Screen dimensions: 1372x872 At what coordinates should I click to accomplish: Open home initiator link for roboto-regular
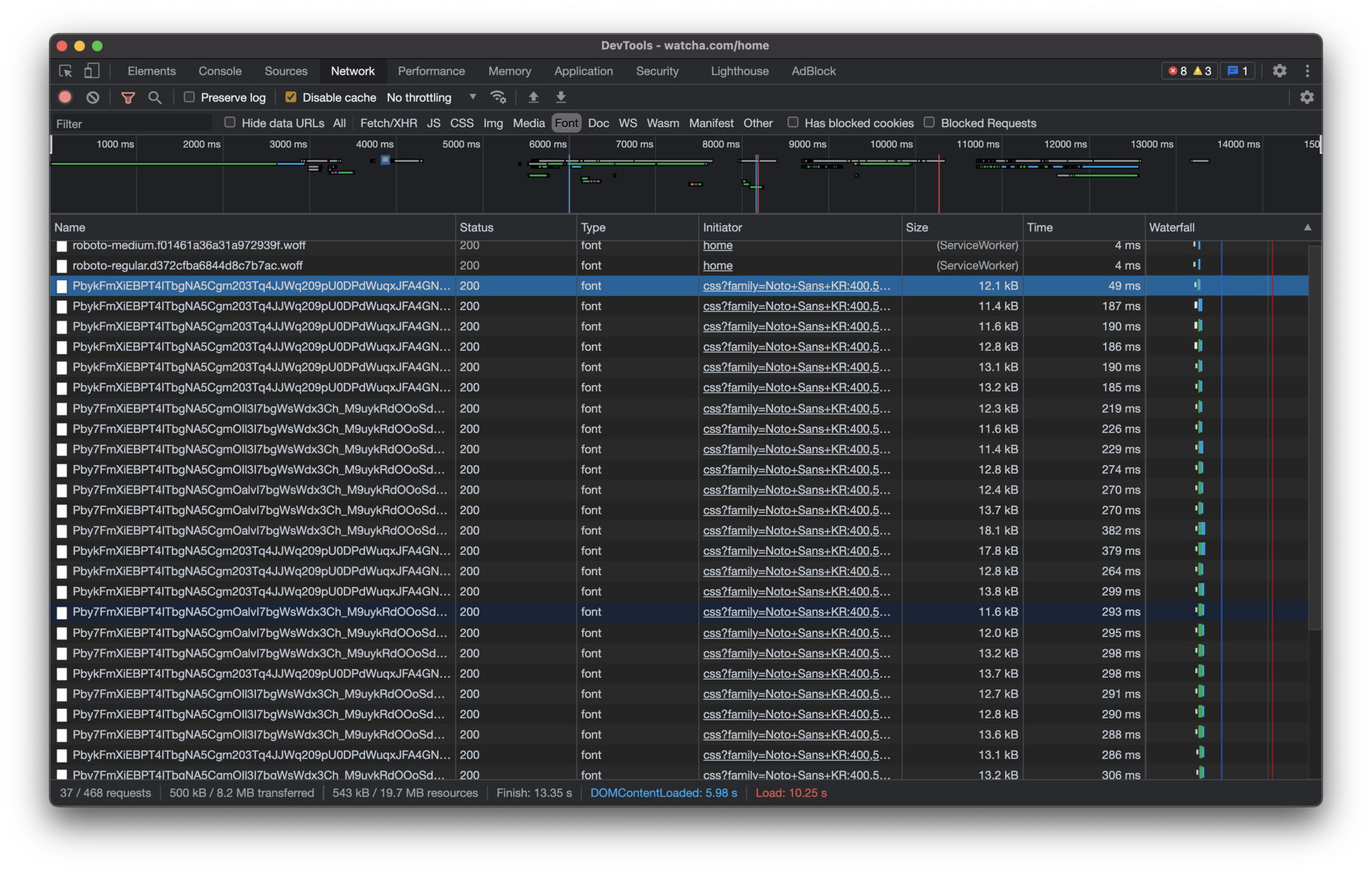(x=717, y=265)
